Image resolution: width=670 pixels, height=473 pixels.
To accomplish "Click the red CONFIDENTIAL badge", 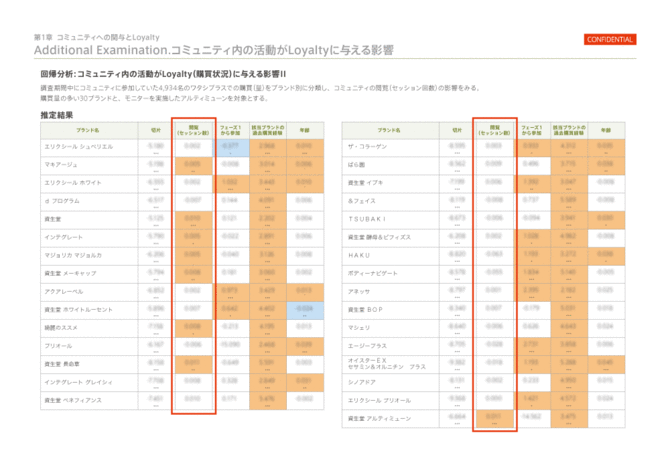I will tap(610, 39).
